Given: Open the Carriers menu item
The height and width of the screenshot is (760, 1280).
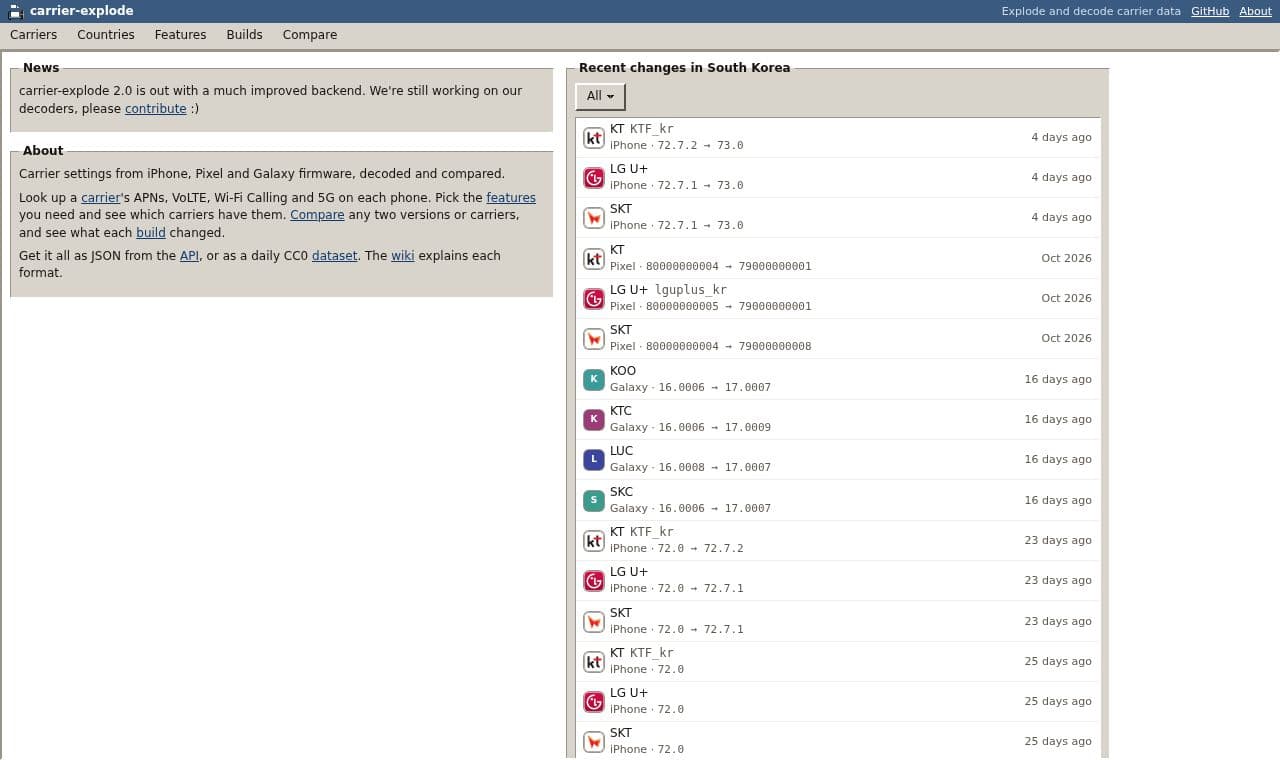Looking at the screenshot, I should tap(34, 35).
